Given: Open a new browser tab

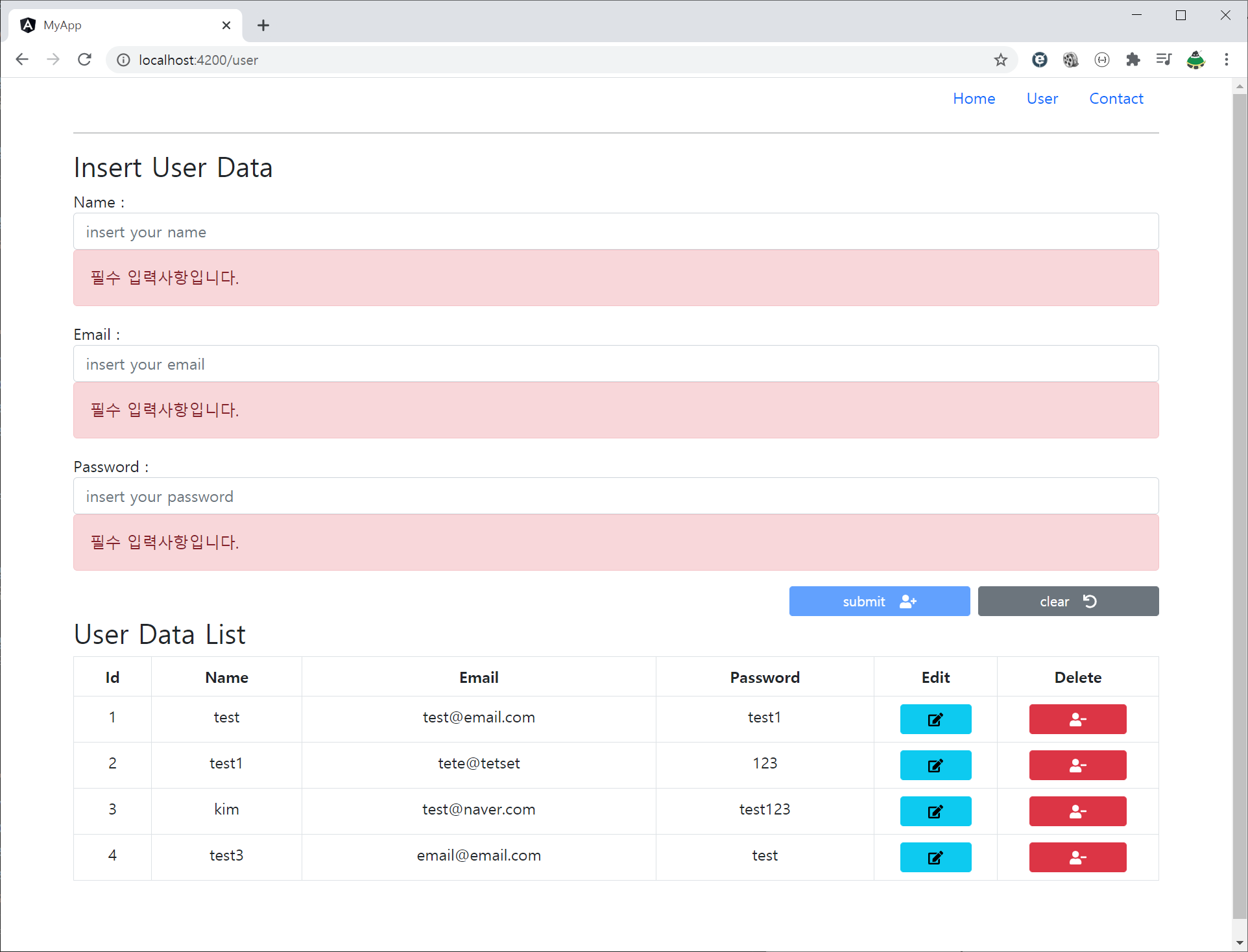Looking at the screenshot, I should (263, 25).
